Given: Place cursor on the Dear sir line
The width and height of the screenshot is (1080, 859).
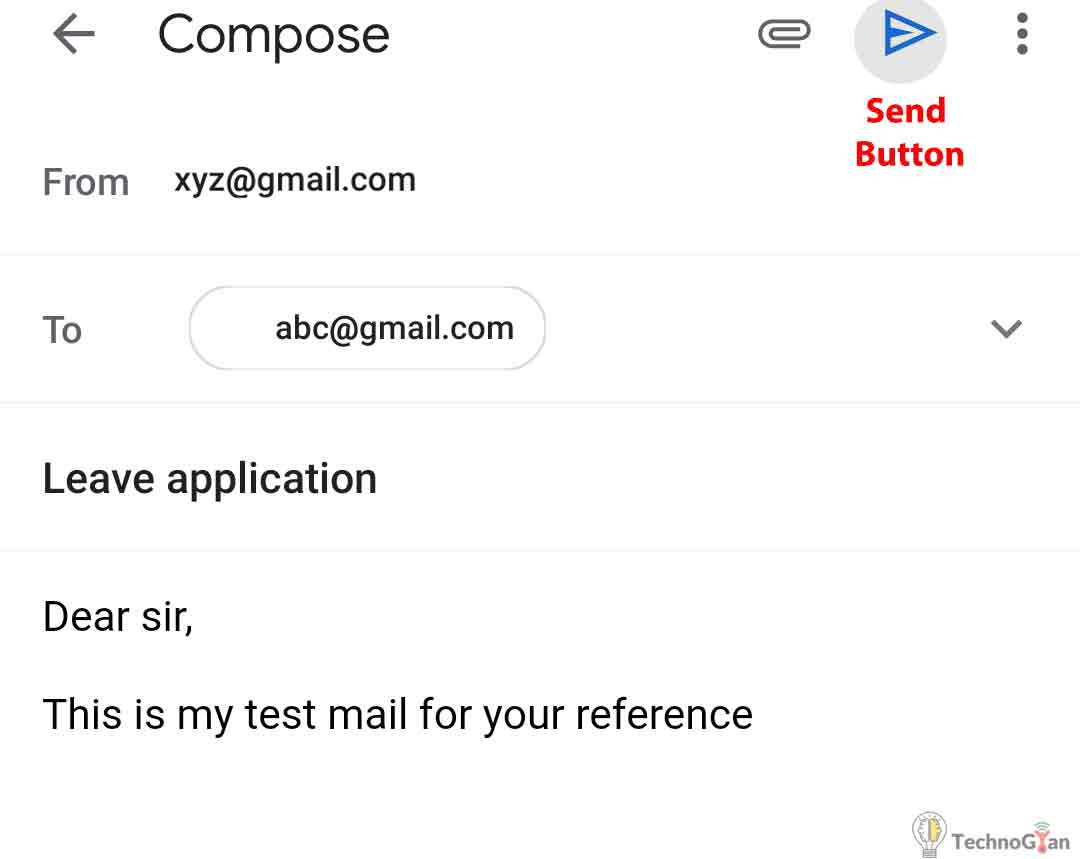Looking at the screenshot, I should pos(118,617).
